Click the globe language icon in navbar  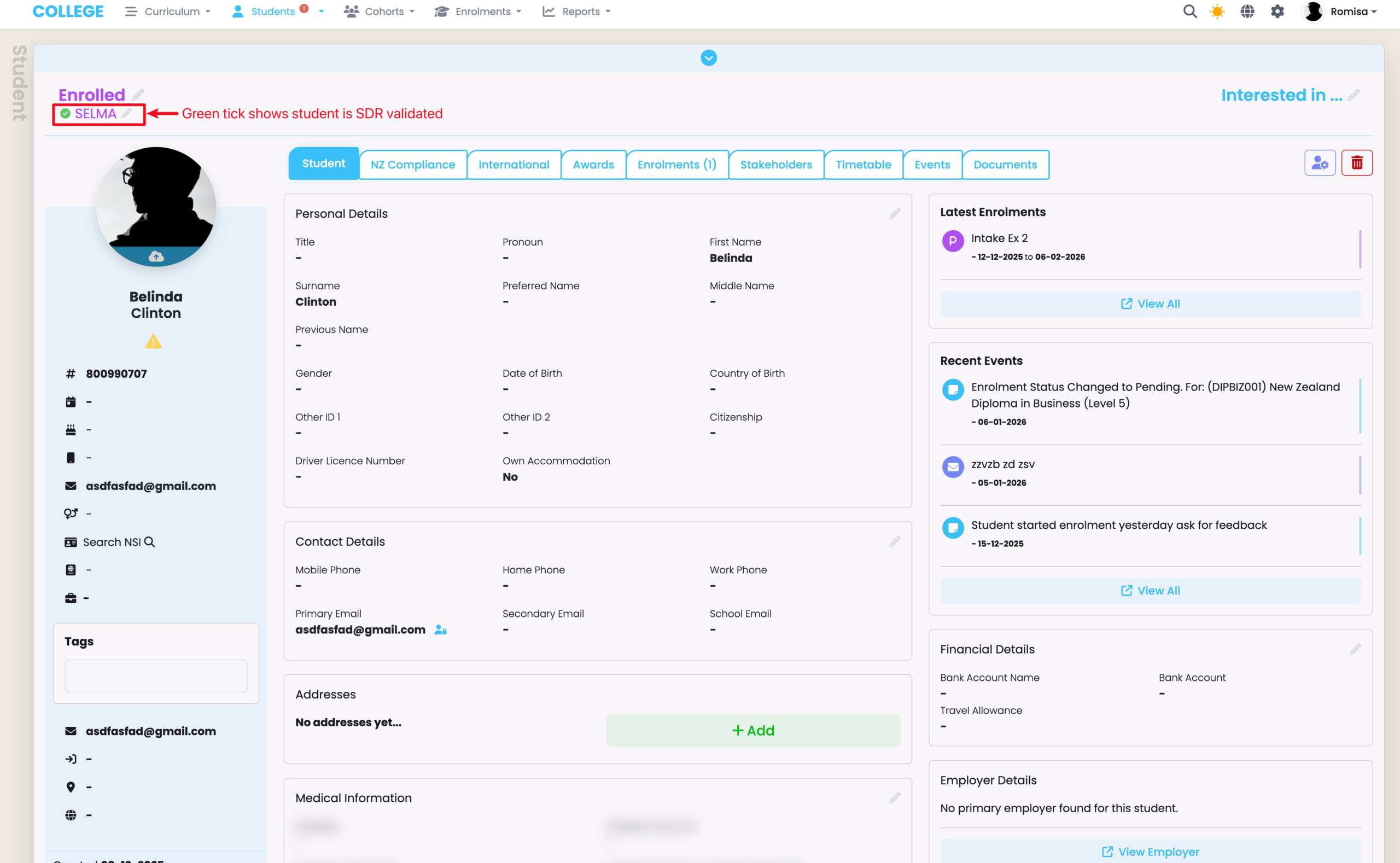click(x=1247, y=11)
